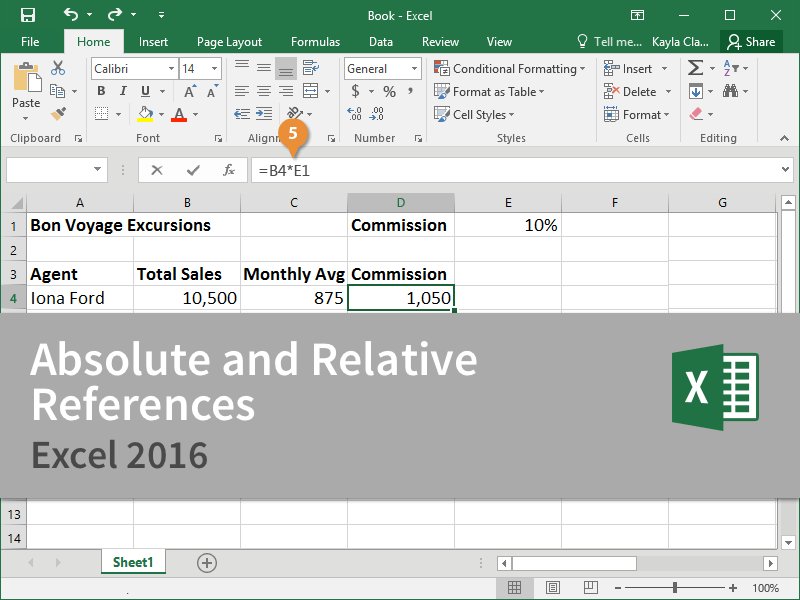Apply Percent Style

pyautogui.click(x=389, y=92)
